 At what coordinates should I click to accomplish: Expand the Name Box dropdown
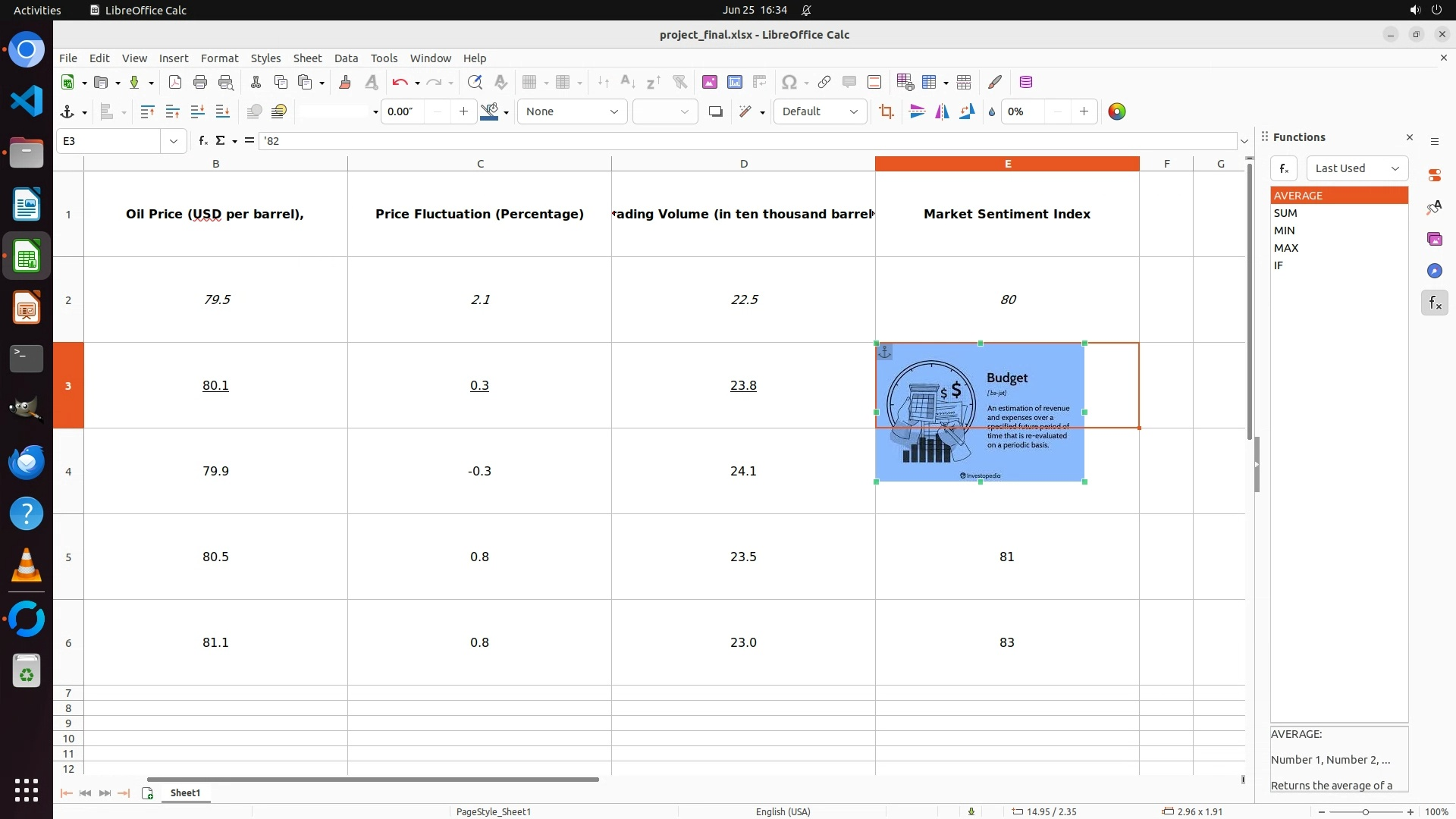[174, 141]
